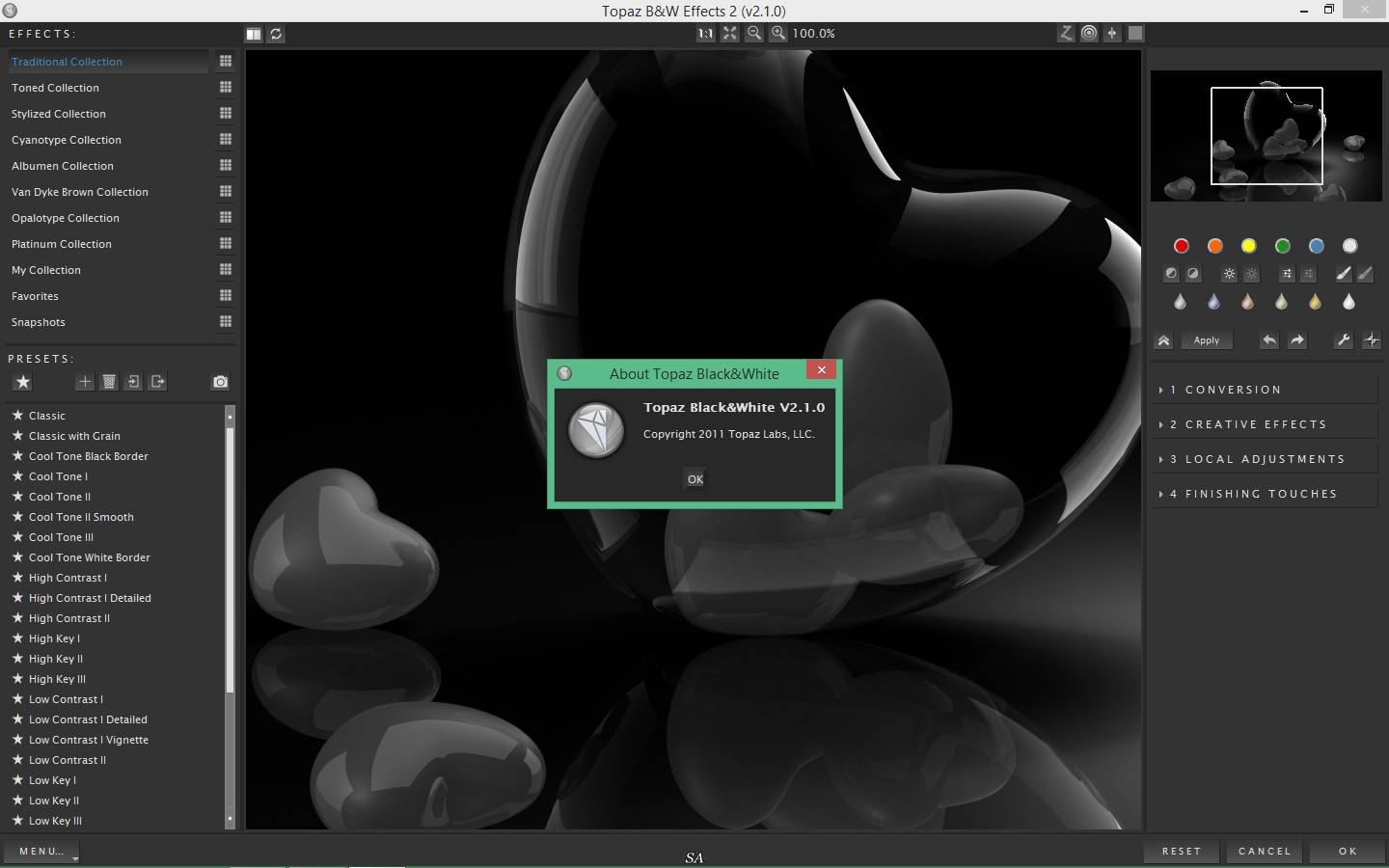Click the camera snapshot icon
This screenshot has width=1389, height=868.
(x=220, y=382)
